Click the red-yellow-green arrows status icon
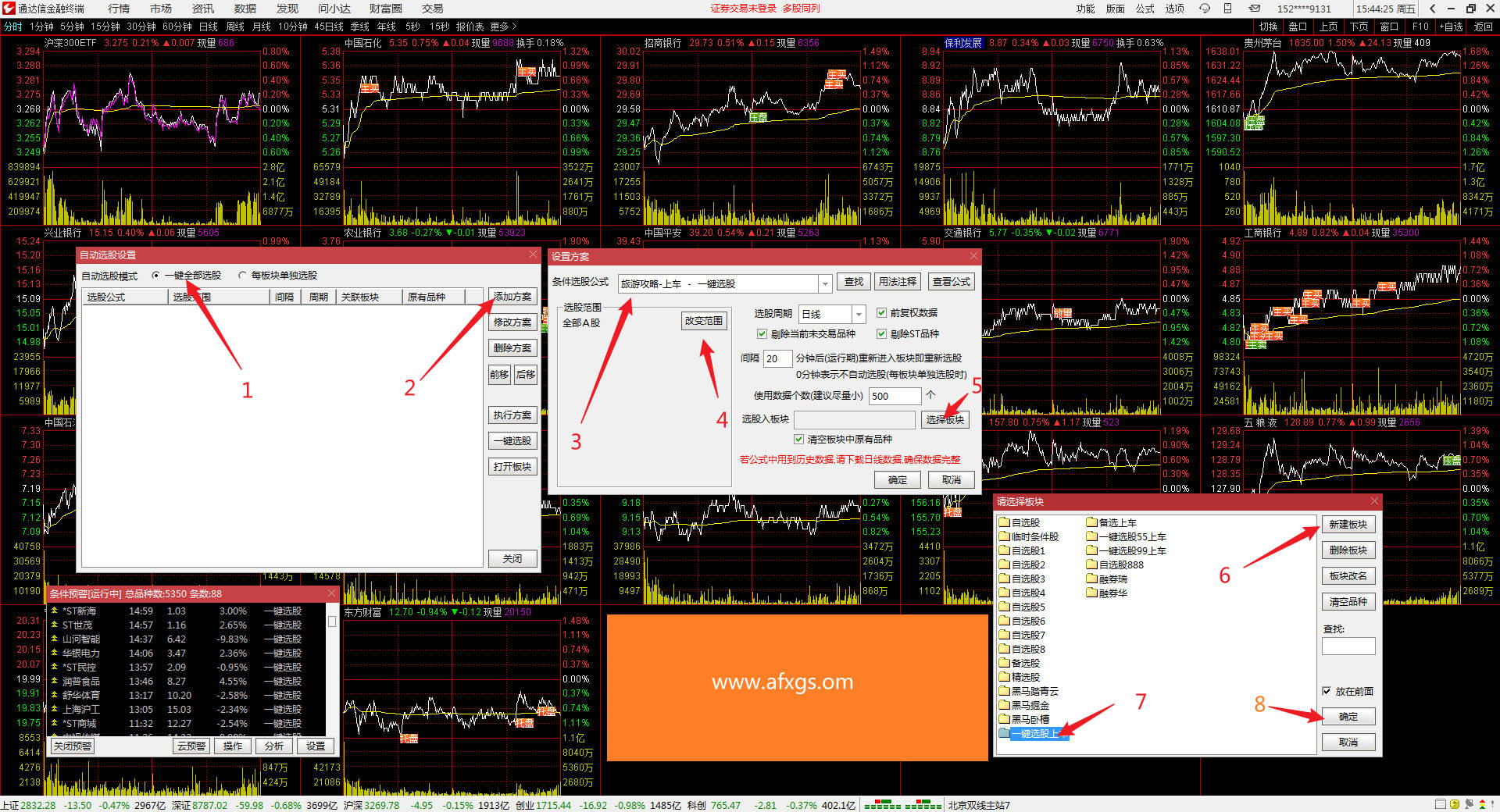 click(1482, 804)
